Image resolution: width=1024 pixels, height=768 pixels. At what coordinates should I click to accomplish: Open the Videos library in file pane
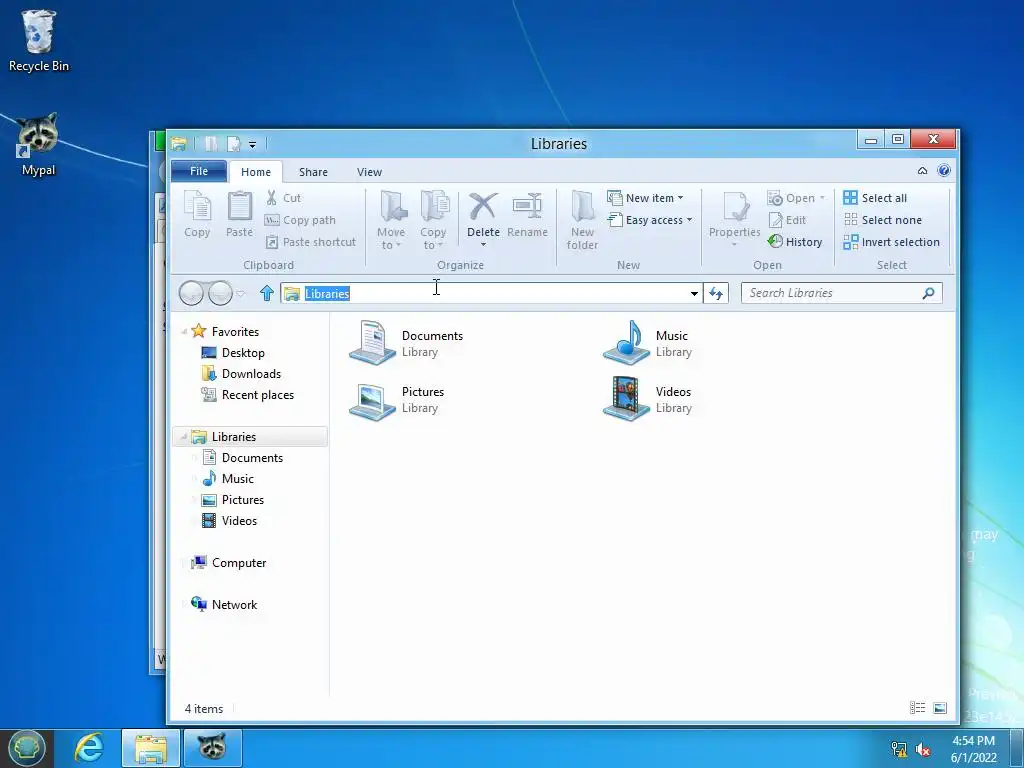click(x=647, y=399)
